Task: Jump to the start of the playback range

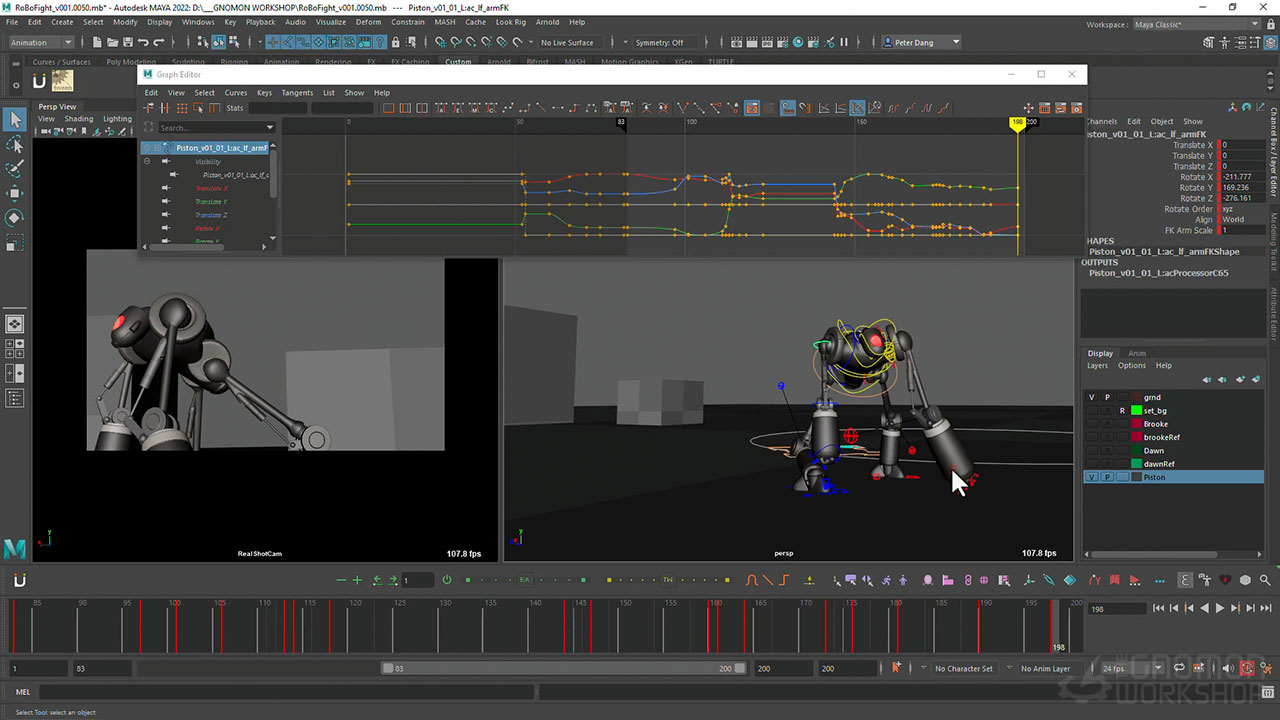Action: pos(1159,608)
